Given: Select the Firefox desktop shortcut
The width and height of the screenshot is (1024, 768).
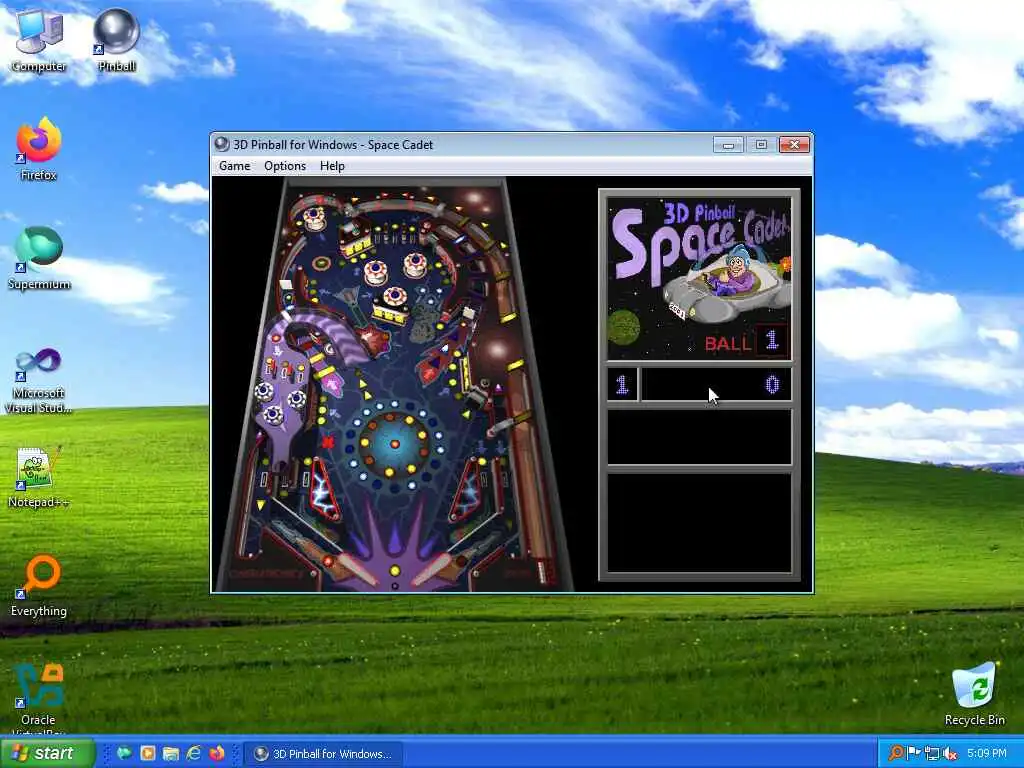Looking at the screenshot, I should pos(39,149).
